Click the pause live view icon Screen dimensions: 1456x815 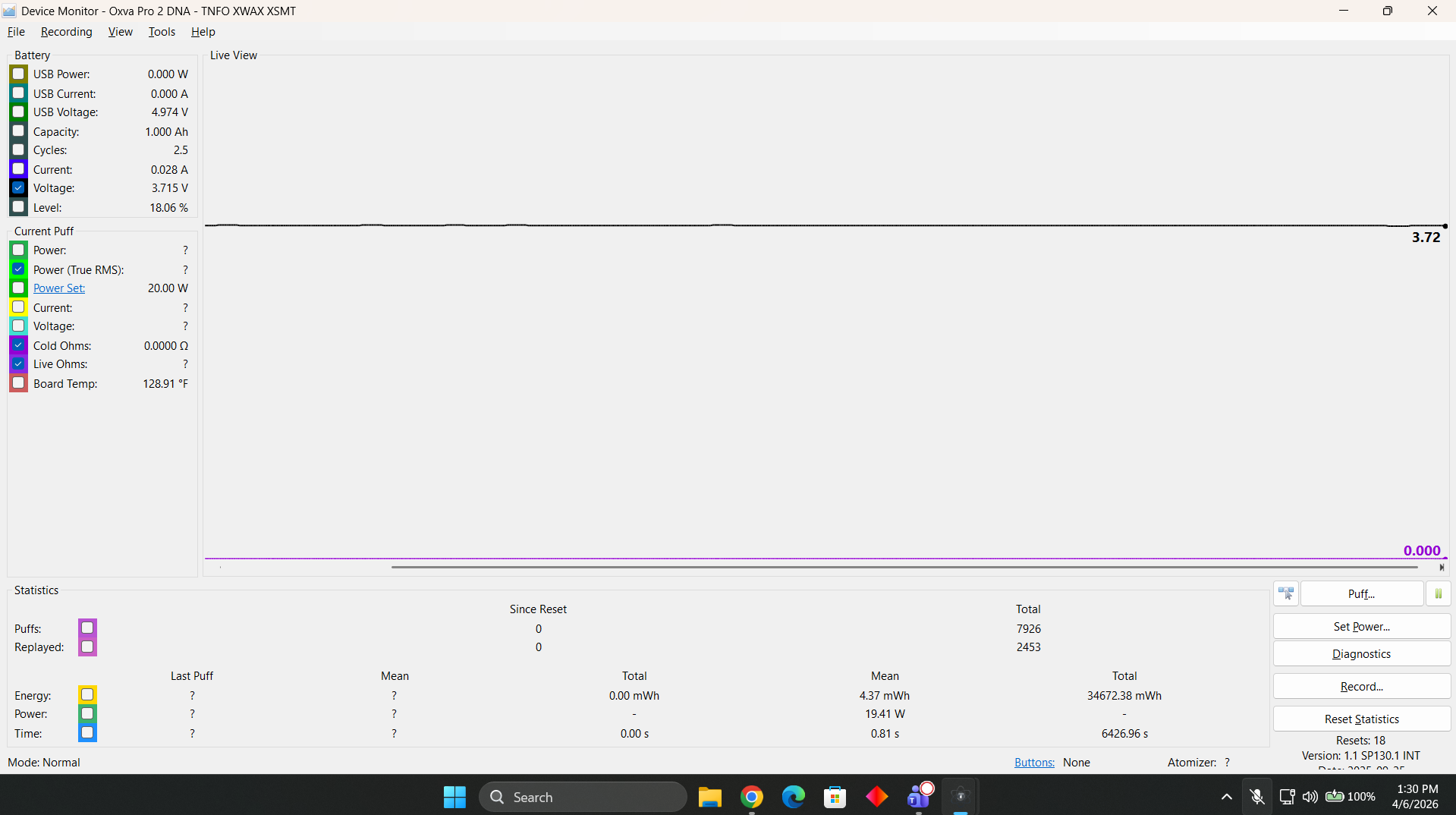coord(1438,594)
